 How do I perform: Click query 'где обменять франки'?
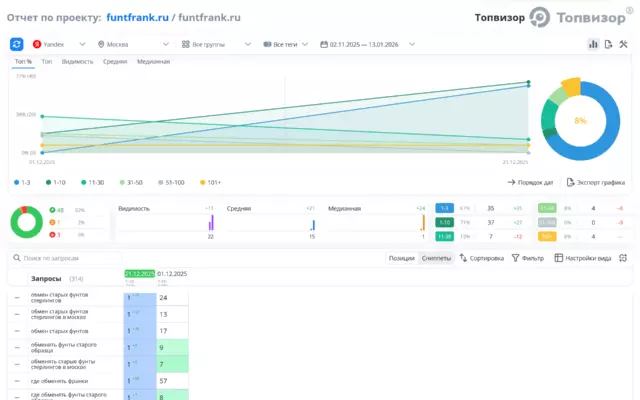click(x=60, y=381)
